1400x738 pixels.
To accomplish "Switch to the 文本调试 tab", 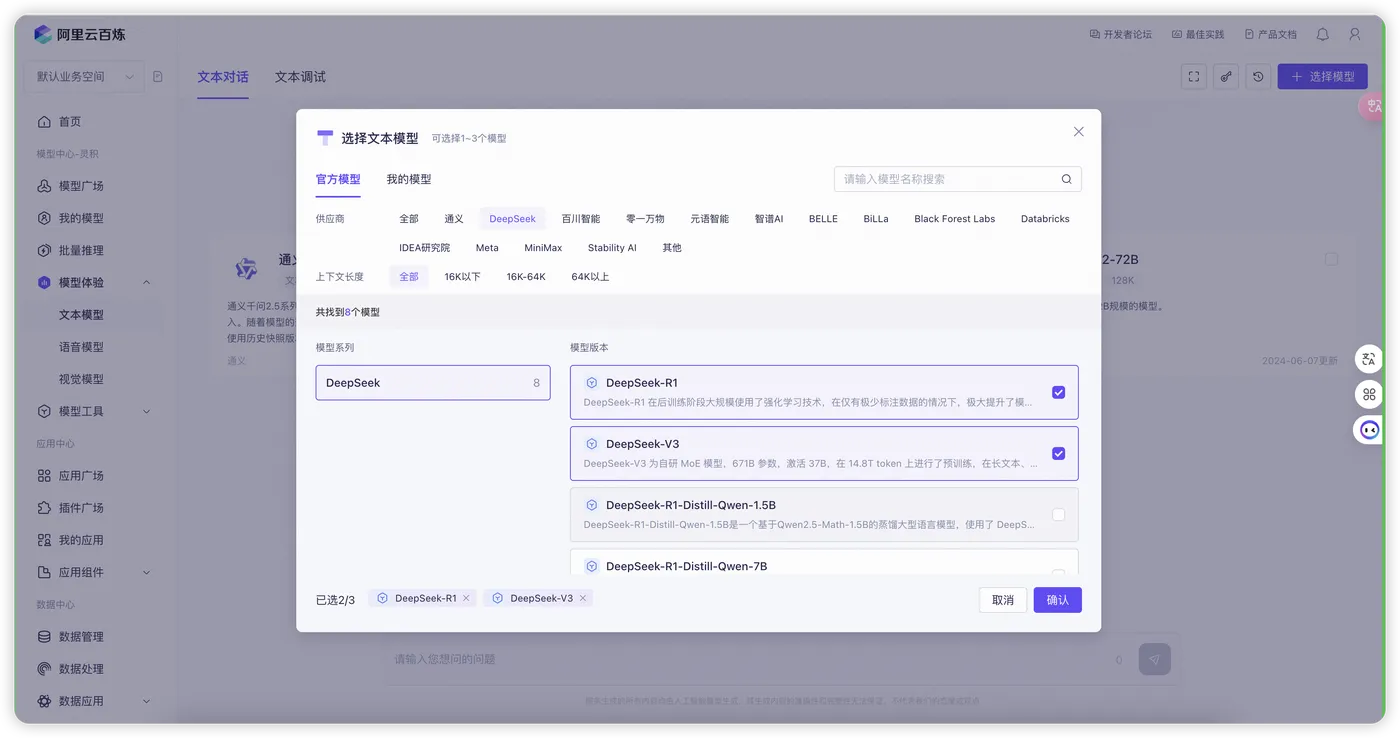I will click(300, 77).
